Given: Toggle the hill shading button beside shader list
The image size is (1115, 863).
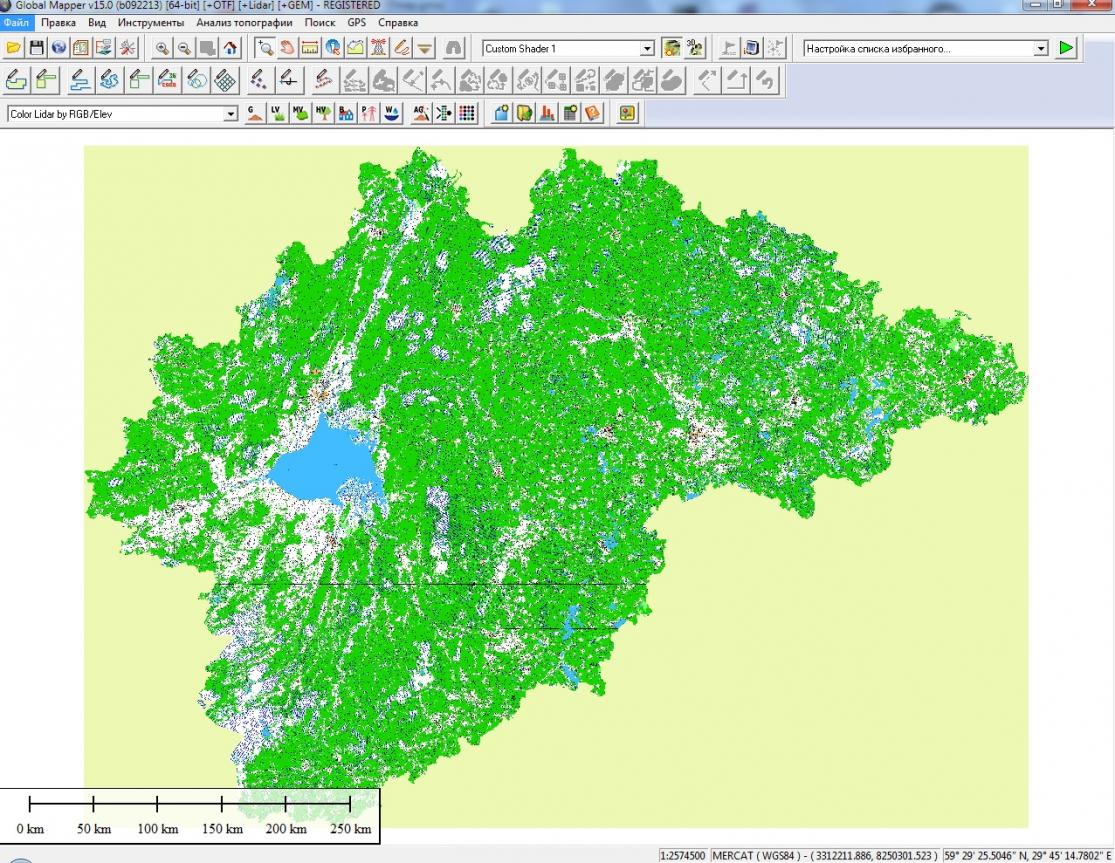Looking at the screenshot, I should coord(672,48).
